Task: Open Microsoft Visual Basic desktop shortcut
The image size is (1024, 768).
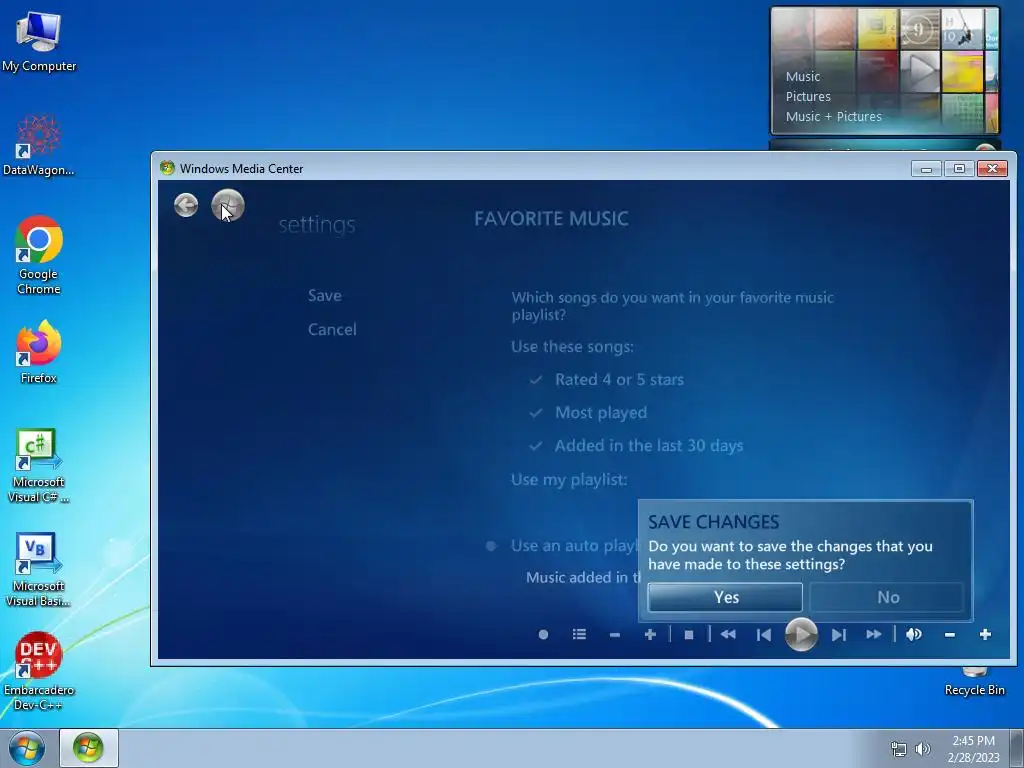Action: (39, 569)
